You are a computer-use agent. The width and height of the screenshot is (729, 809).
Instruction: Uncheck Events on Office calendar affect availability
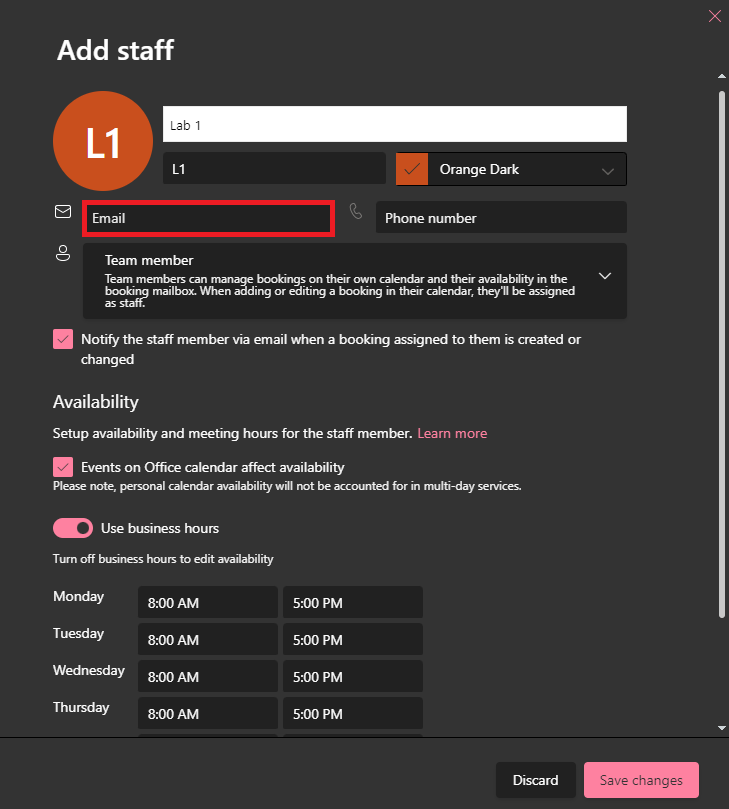(x=63, y=467)
